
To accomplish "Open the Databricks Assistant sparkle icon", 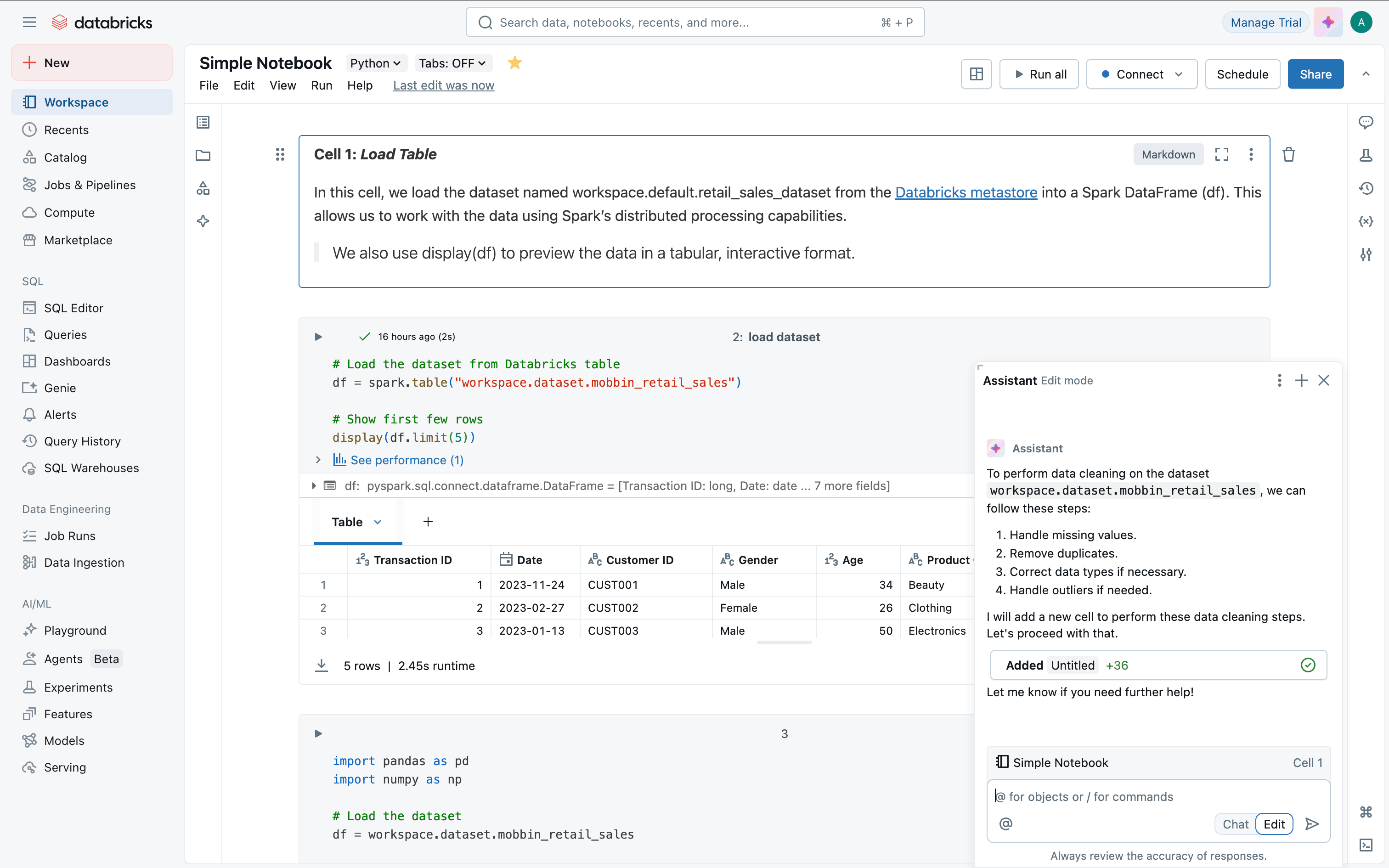I will coord(1327,23).
